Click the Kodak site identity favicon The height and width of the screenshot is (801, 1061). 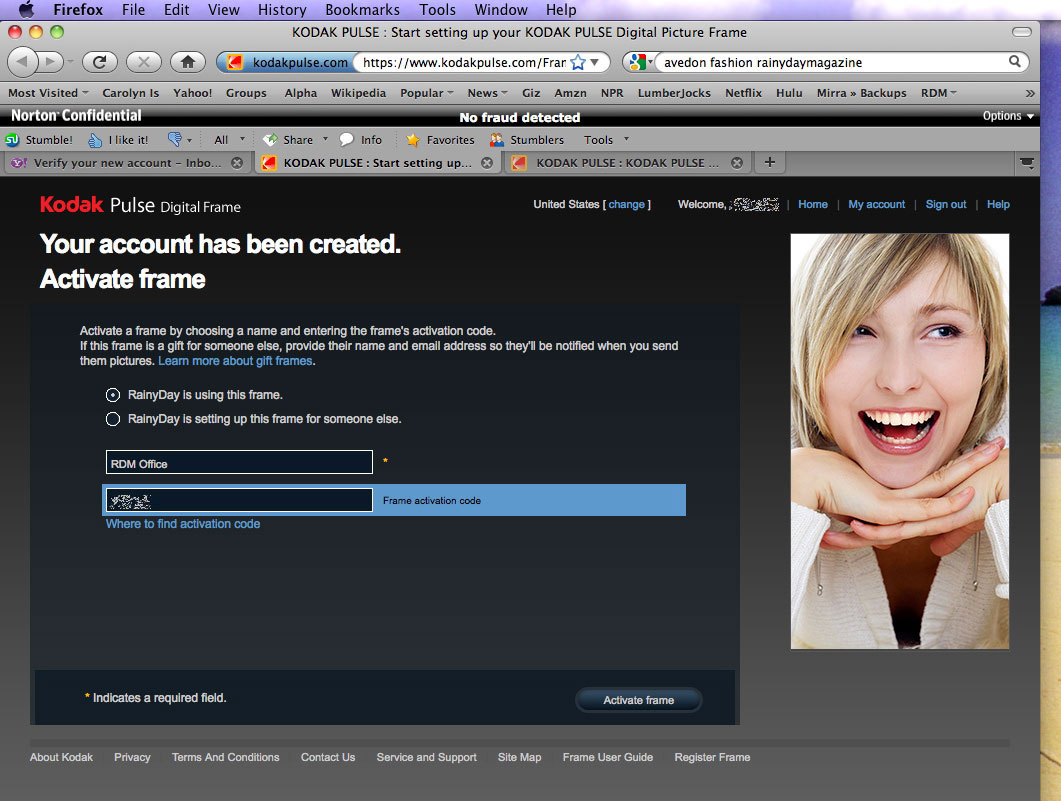[x=235, y=62]
